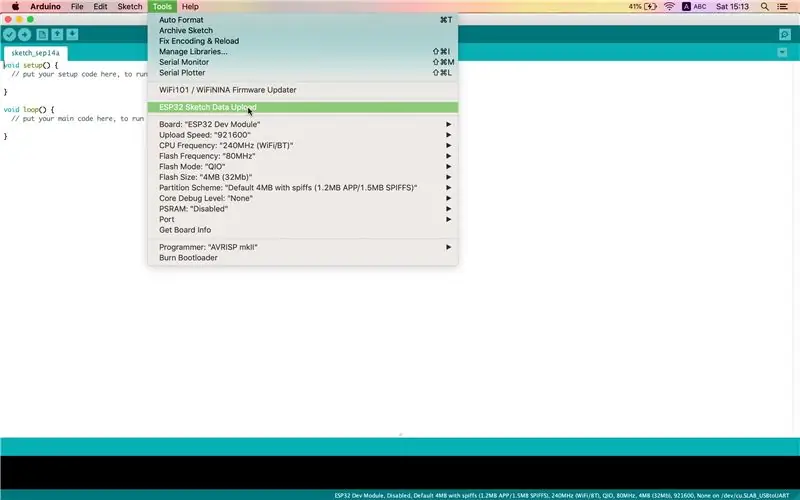This screenshot has height=500, width=800.
Task: Open the tab dropdown arrow at right
Action: coord(782,53)
